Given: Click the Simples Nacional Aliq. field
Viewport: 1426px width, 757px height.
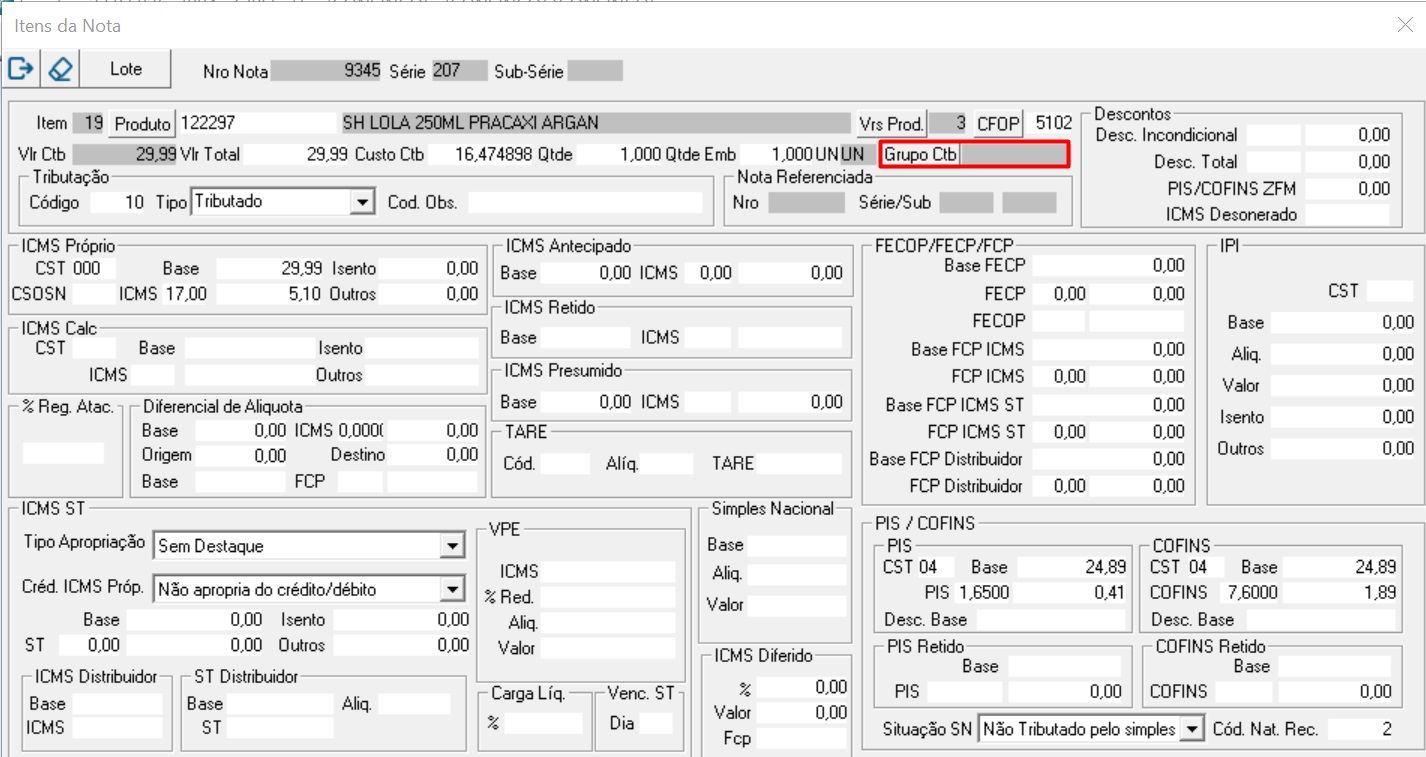Looking at the screenshot, I should (798, 574).
